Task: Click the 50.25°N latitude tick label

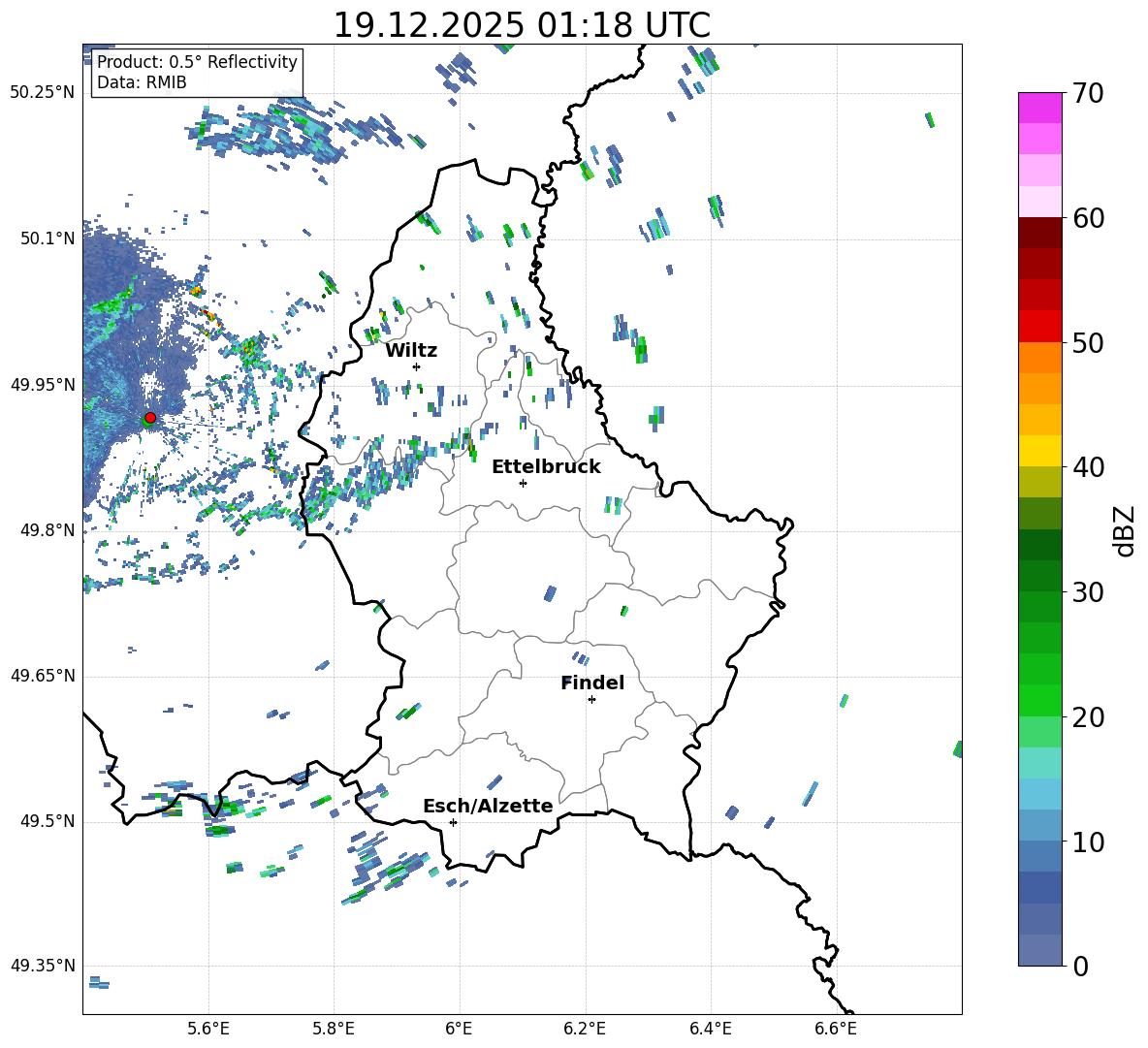Action: click(x=43, y=92)
